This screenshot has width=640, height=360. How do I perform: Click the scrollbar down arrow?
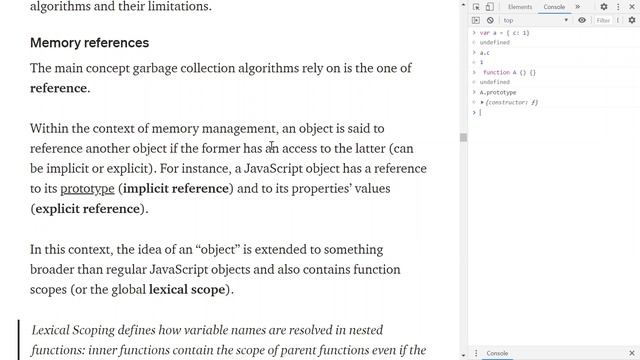(x=463, y=355)
